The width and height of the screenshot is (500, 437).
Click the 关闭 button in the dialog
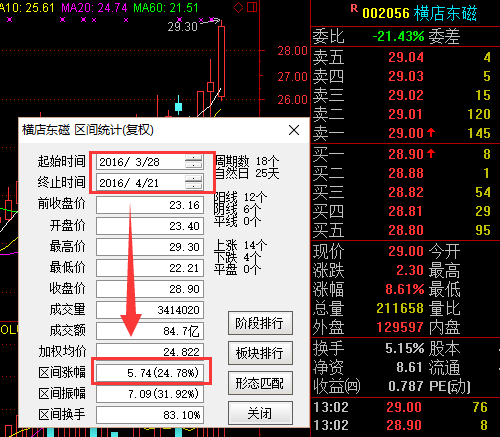coord(260,413)
